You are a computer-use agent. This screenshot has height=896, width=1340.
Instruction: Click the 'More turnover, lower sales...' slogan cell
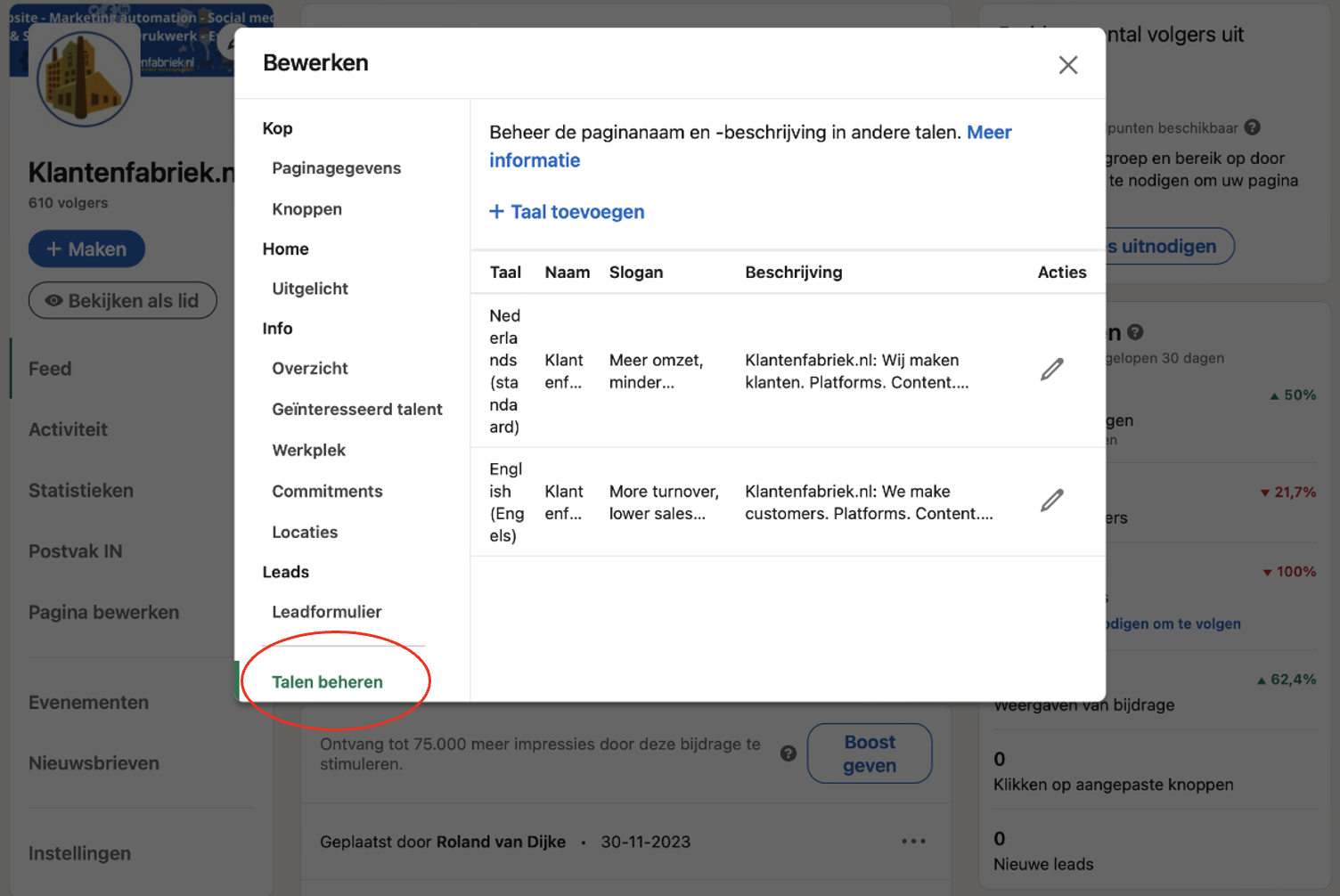[x=664, y=502]
